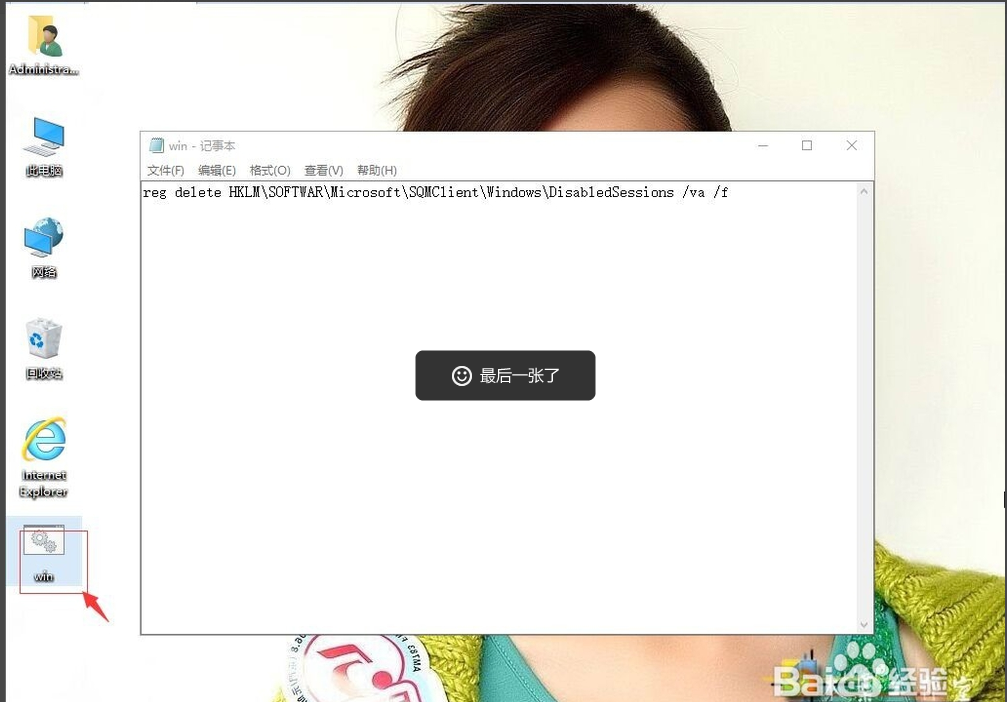1007x702 pixels.
Task: Click the win - 记事本 title bar
Action: tap(507, 146)
